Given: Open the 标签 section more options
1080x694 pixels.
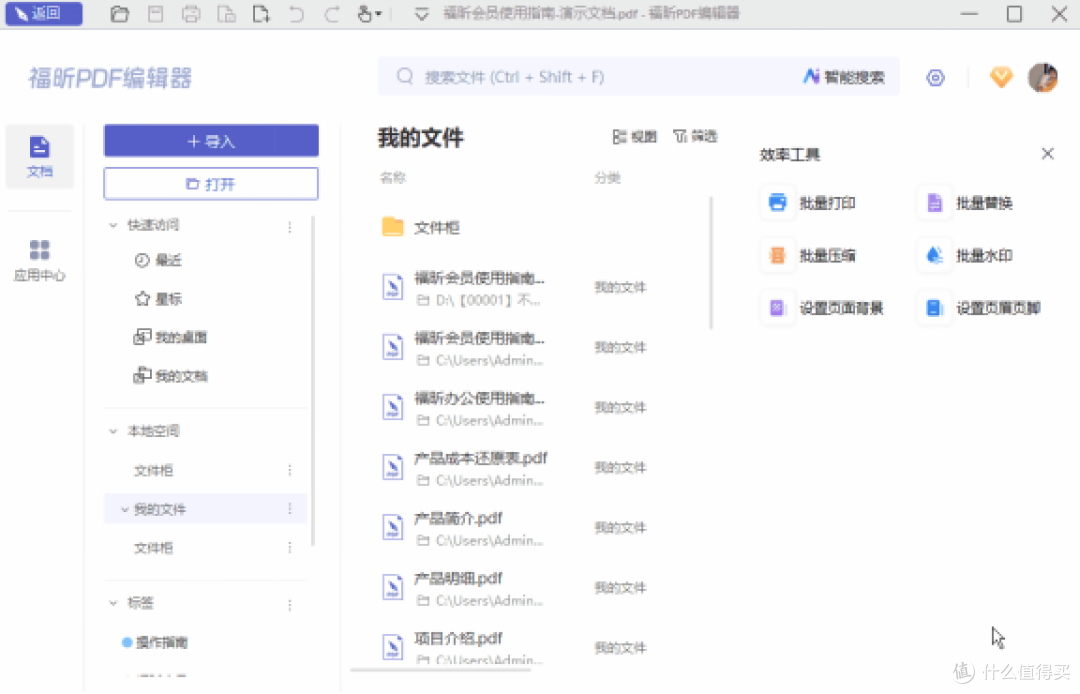Looking at the screenshot, I should pyautogui.click(x=290, y=604).
